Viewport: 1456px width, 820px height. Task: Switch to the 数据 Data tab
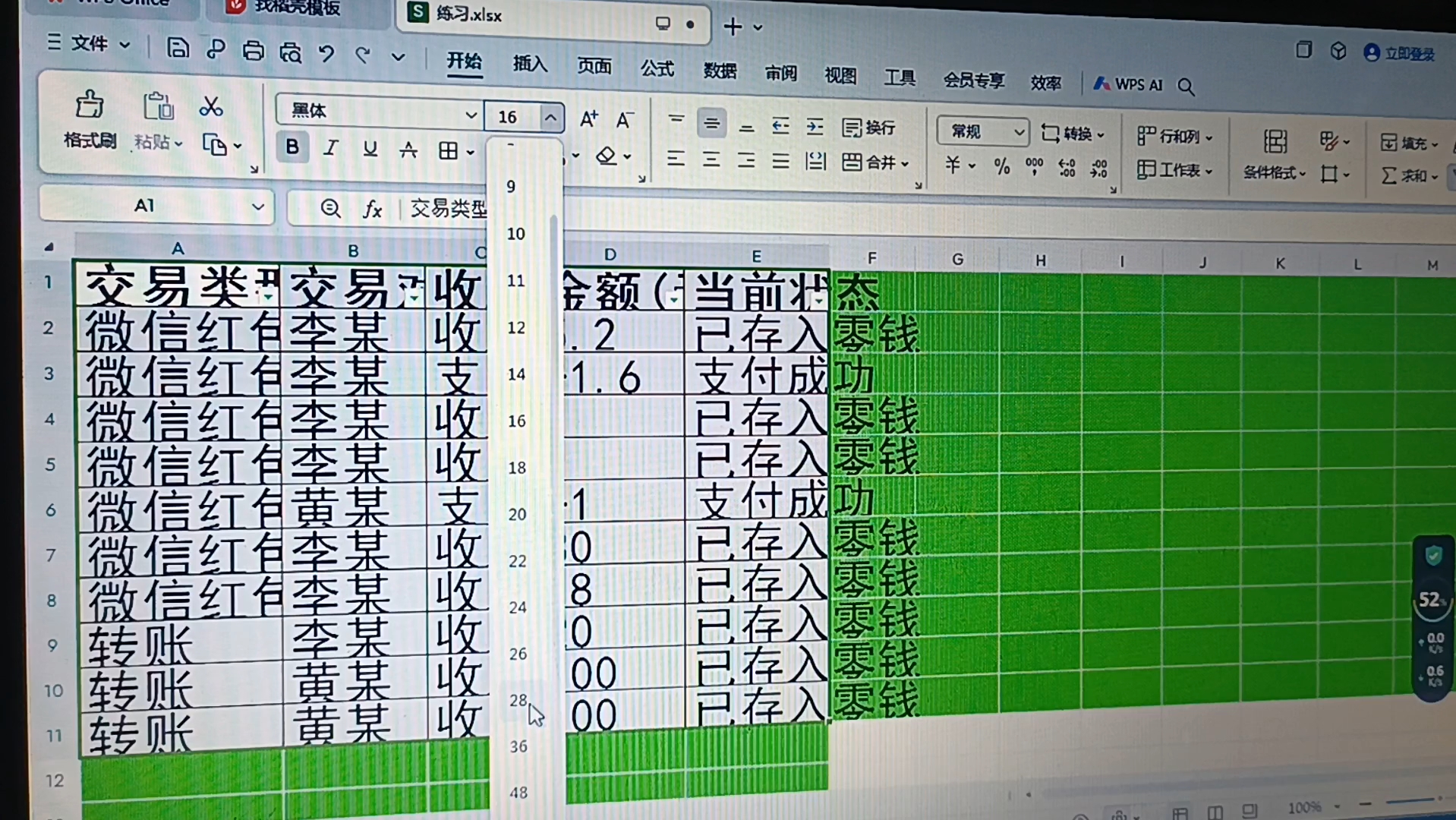click(x=720, y=71)
